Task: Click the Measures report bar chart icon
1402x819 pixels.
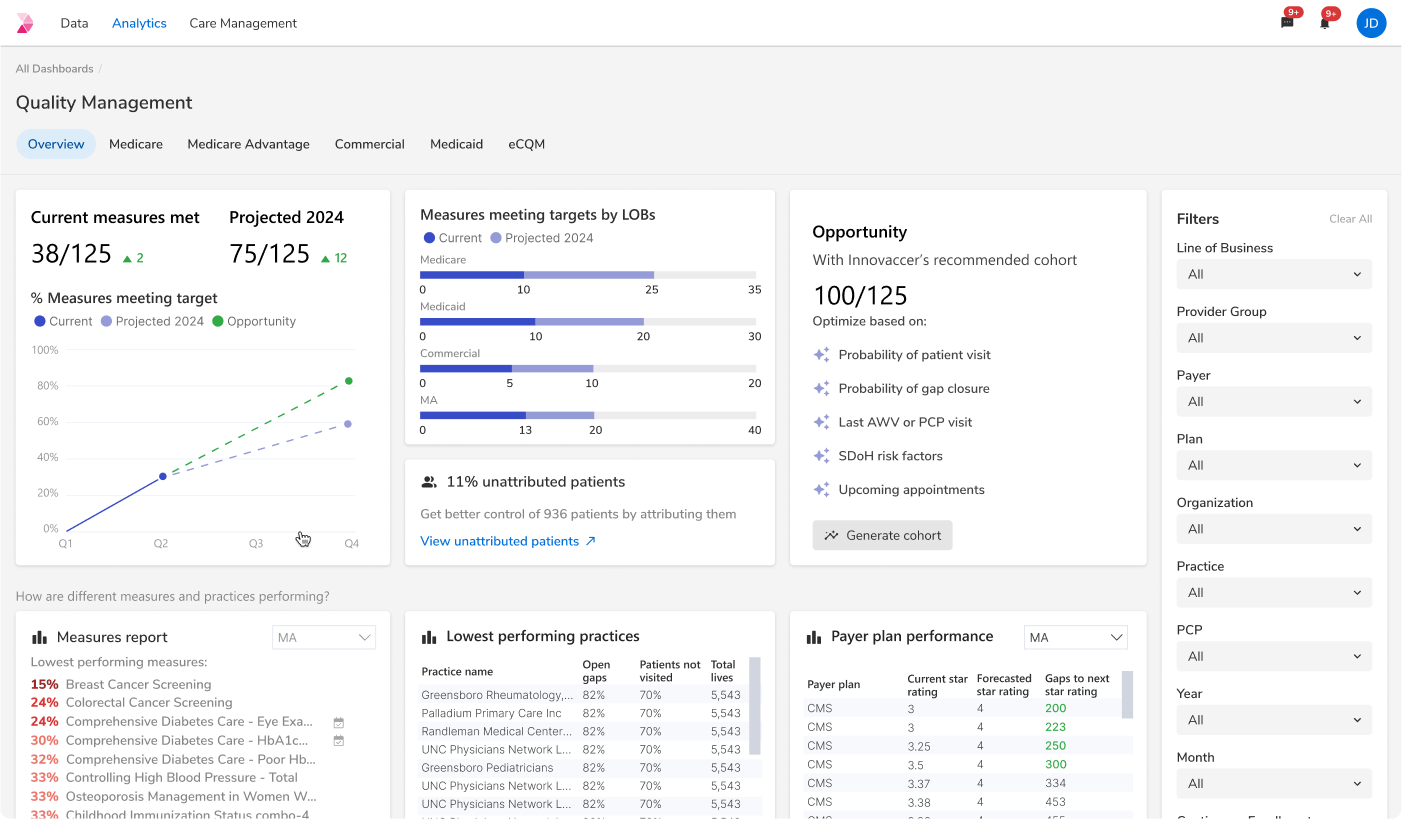Action: 40,637
